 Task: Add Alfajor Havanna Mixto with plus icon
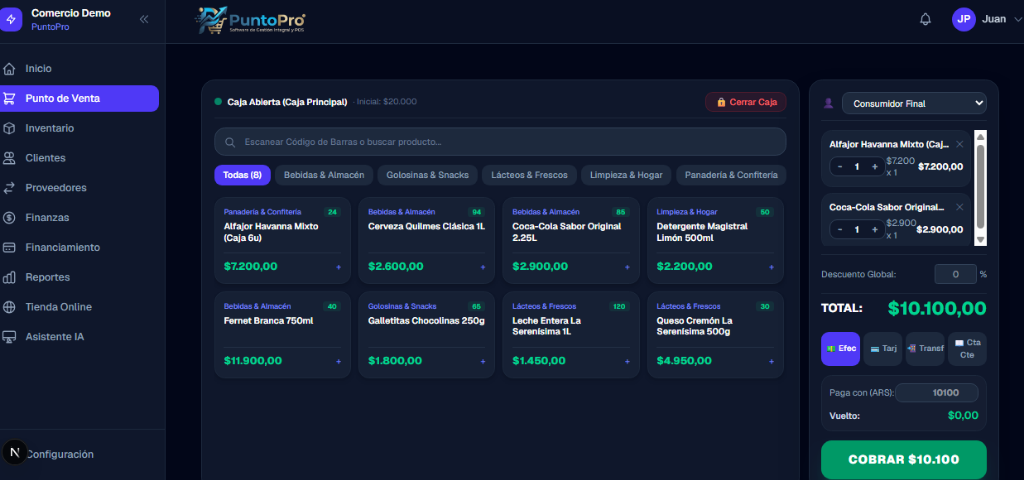click(x=338, y=267)
